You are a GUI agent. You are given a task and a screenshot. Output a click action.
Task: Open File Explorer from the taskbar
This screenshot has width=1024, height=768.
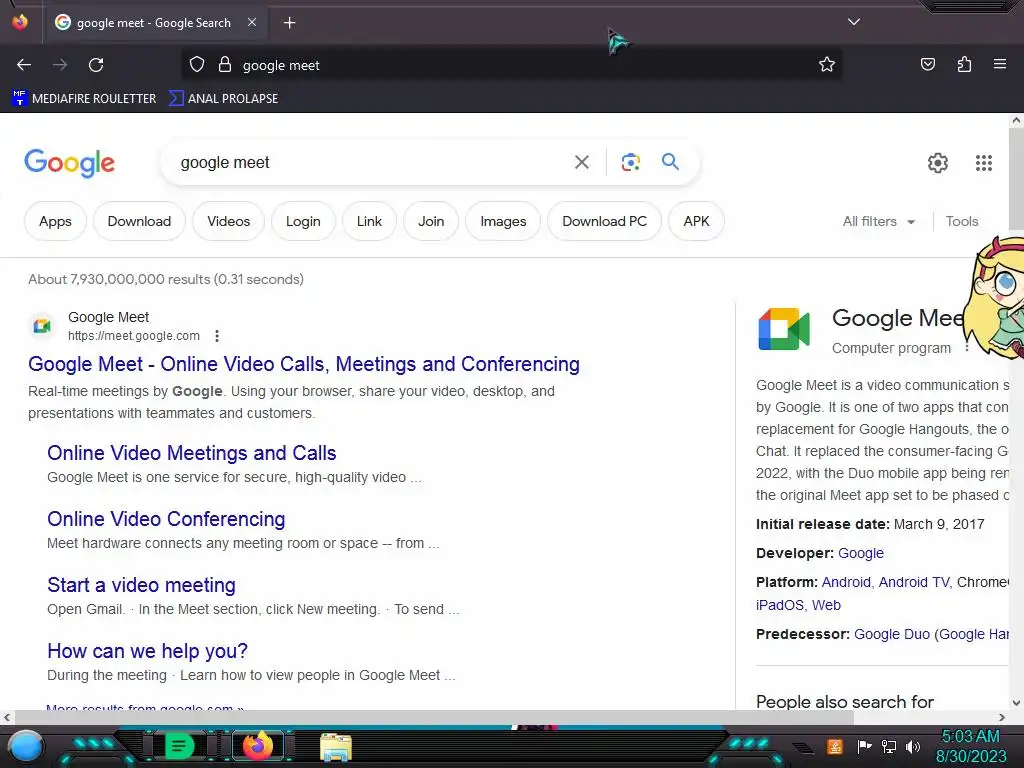336,747
